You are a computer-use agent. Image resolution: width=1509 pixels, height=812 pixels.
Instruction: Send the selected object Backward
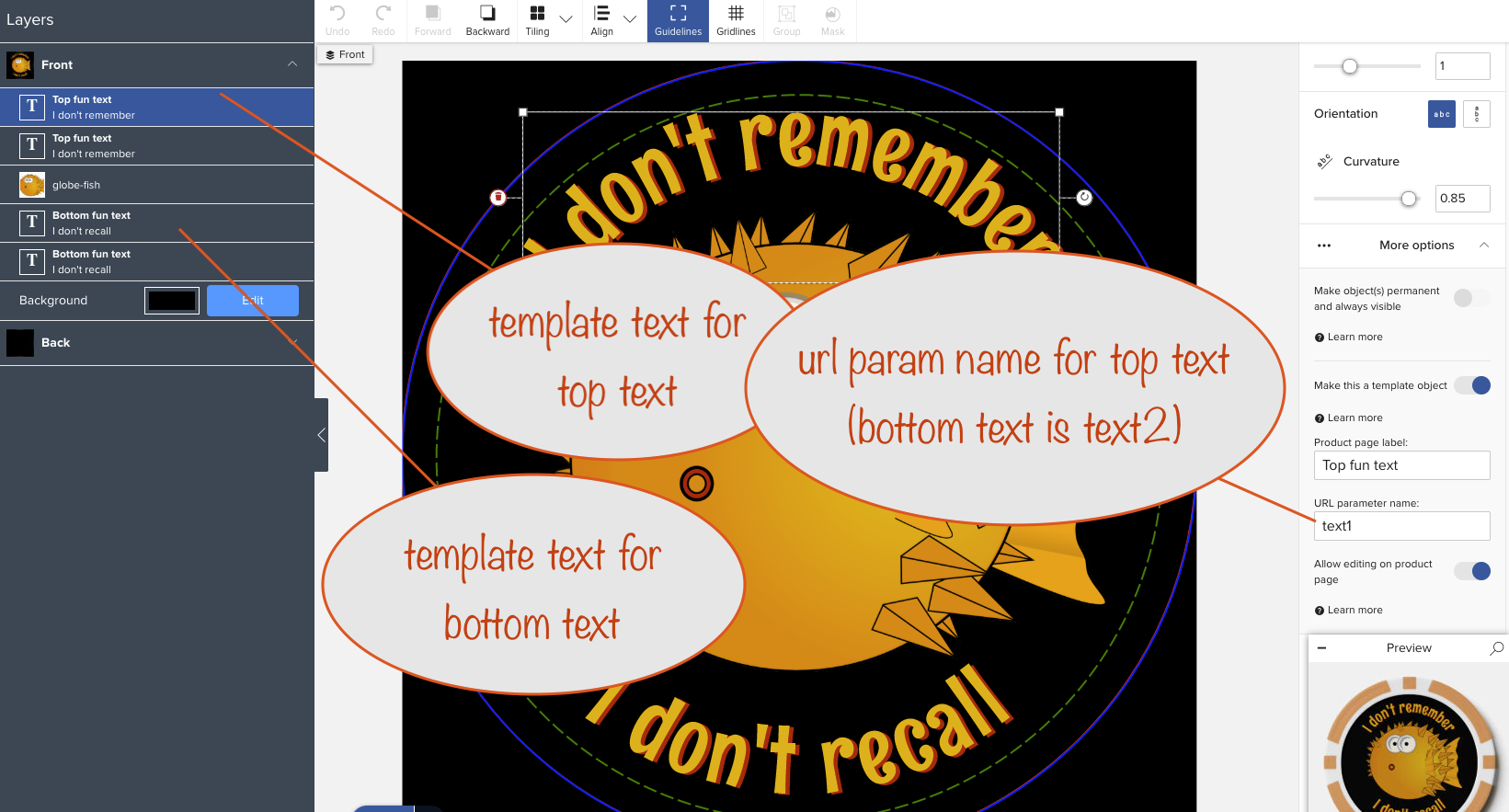tap(487, 20)
